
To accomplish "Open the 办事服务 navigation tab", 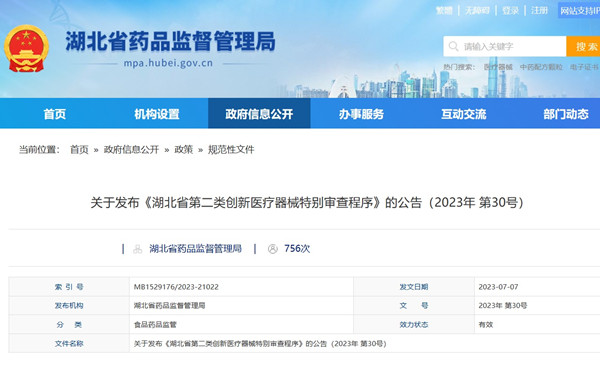I will (361, 114).
